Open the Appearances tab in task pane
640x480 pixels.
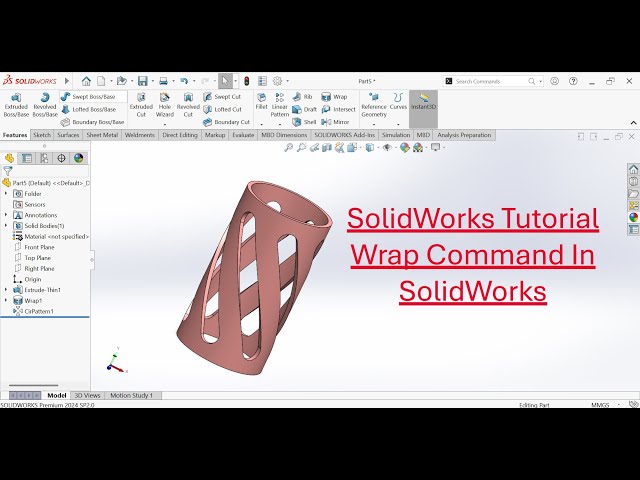(x=633, y=217)
